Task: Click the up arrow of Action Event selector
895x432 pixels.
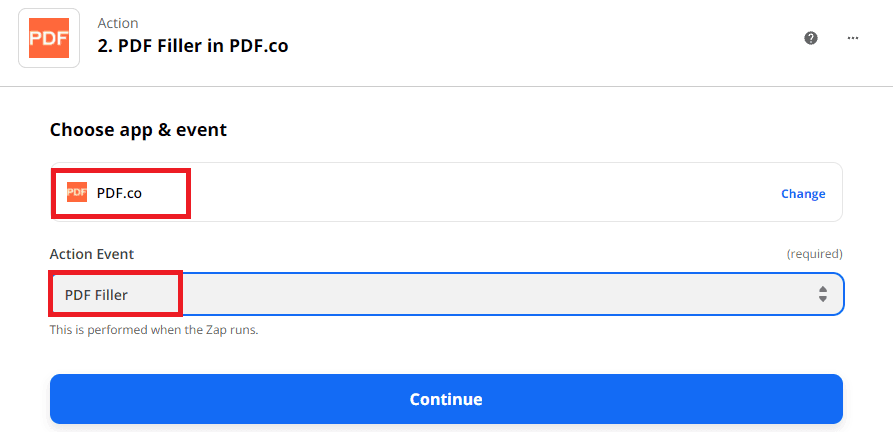Action: [822, 289]
